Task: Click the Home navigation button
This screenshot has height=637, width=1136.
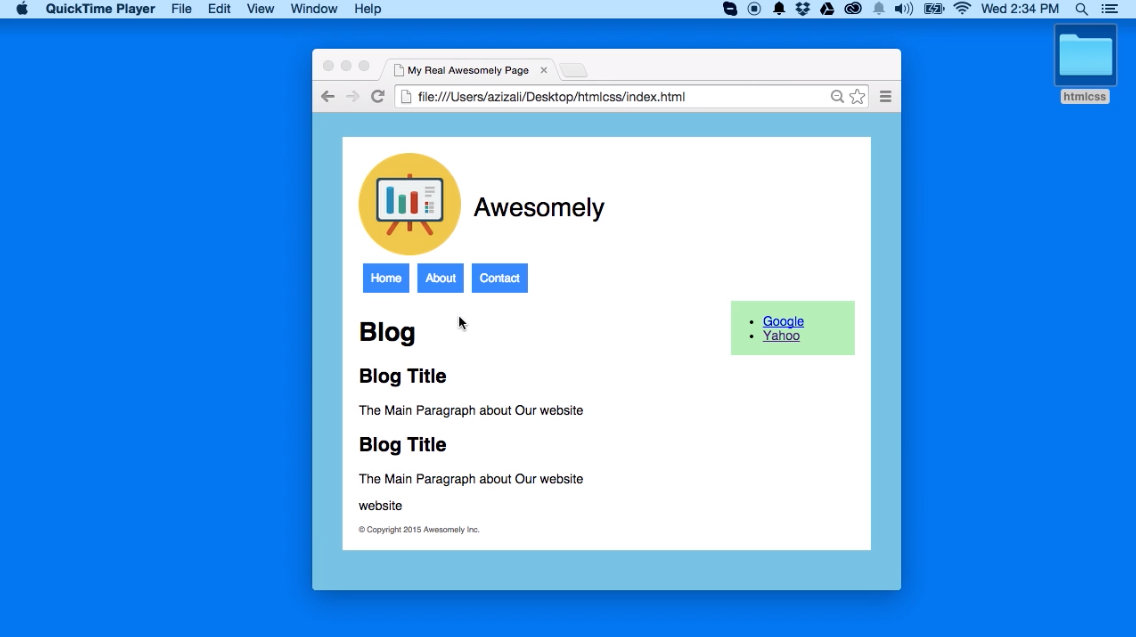Action: (386, 278)
